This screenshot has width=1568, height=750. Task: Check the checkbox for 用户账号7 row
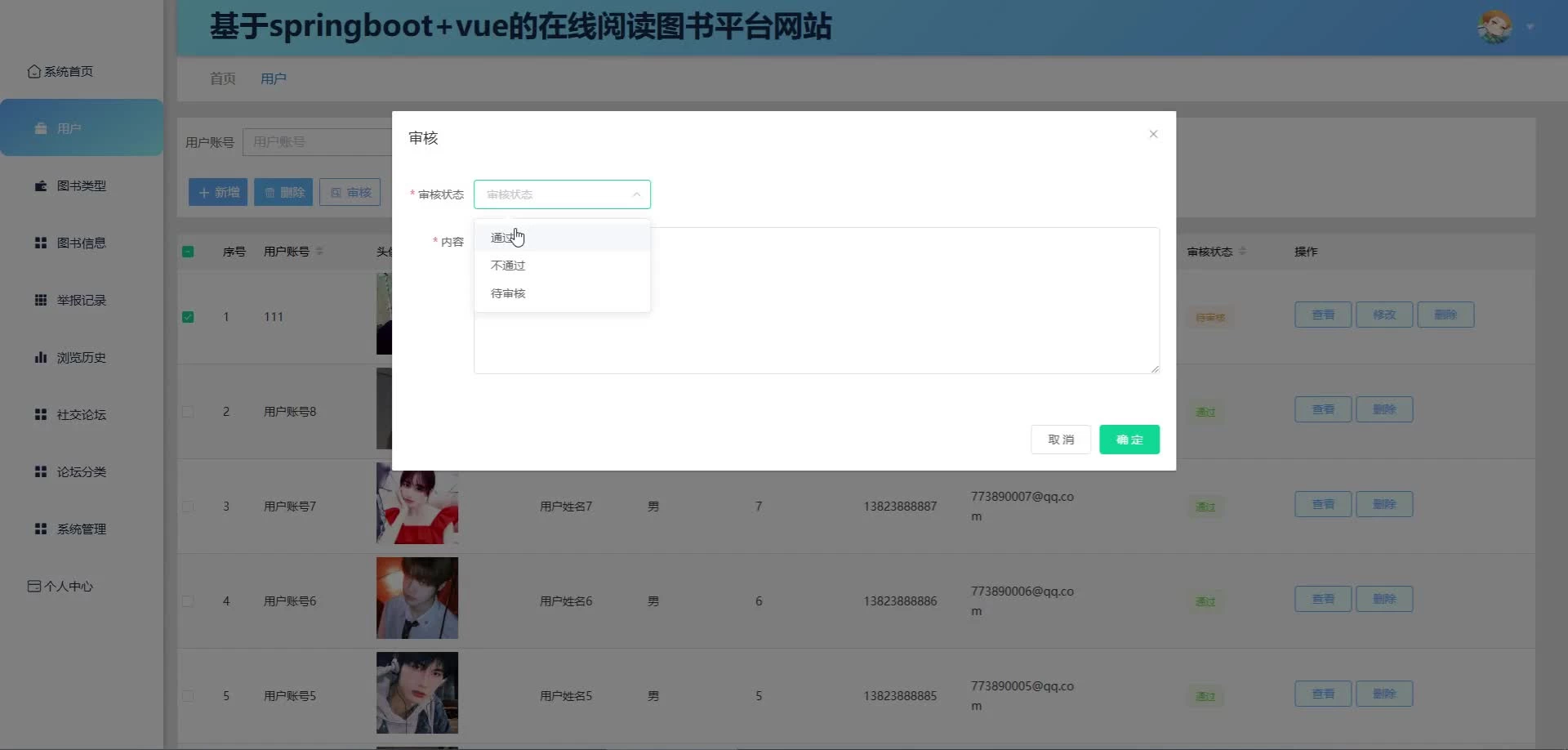coord(188,507)
